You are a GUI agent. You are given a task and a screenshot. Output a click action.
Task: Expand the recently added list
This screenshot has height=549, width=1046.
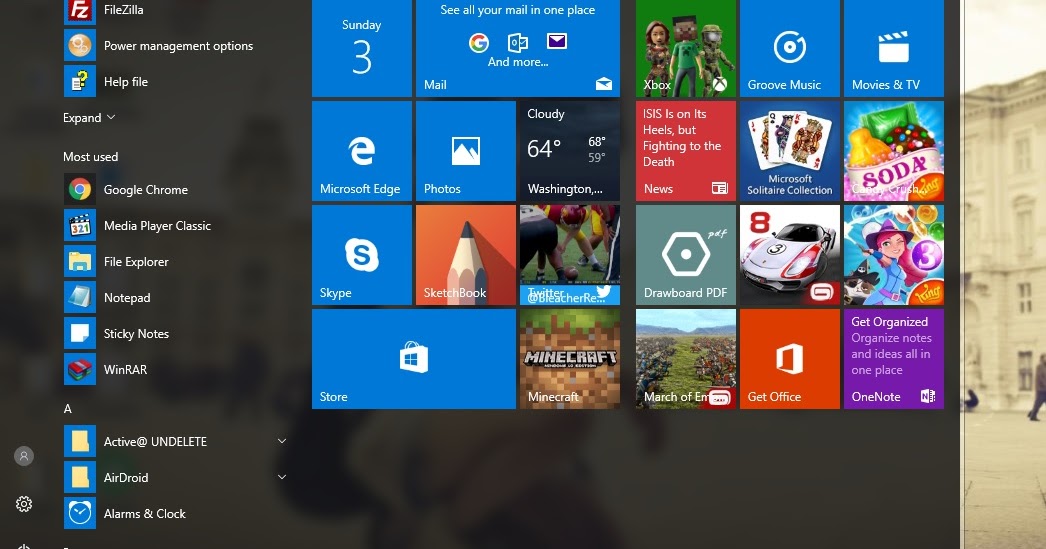89,118
